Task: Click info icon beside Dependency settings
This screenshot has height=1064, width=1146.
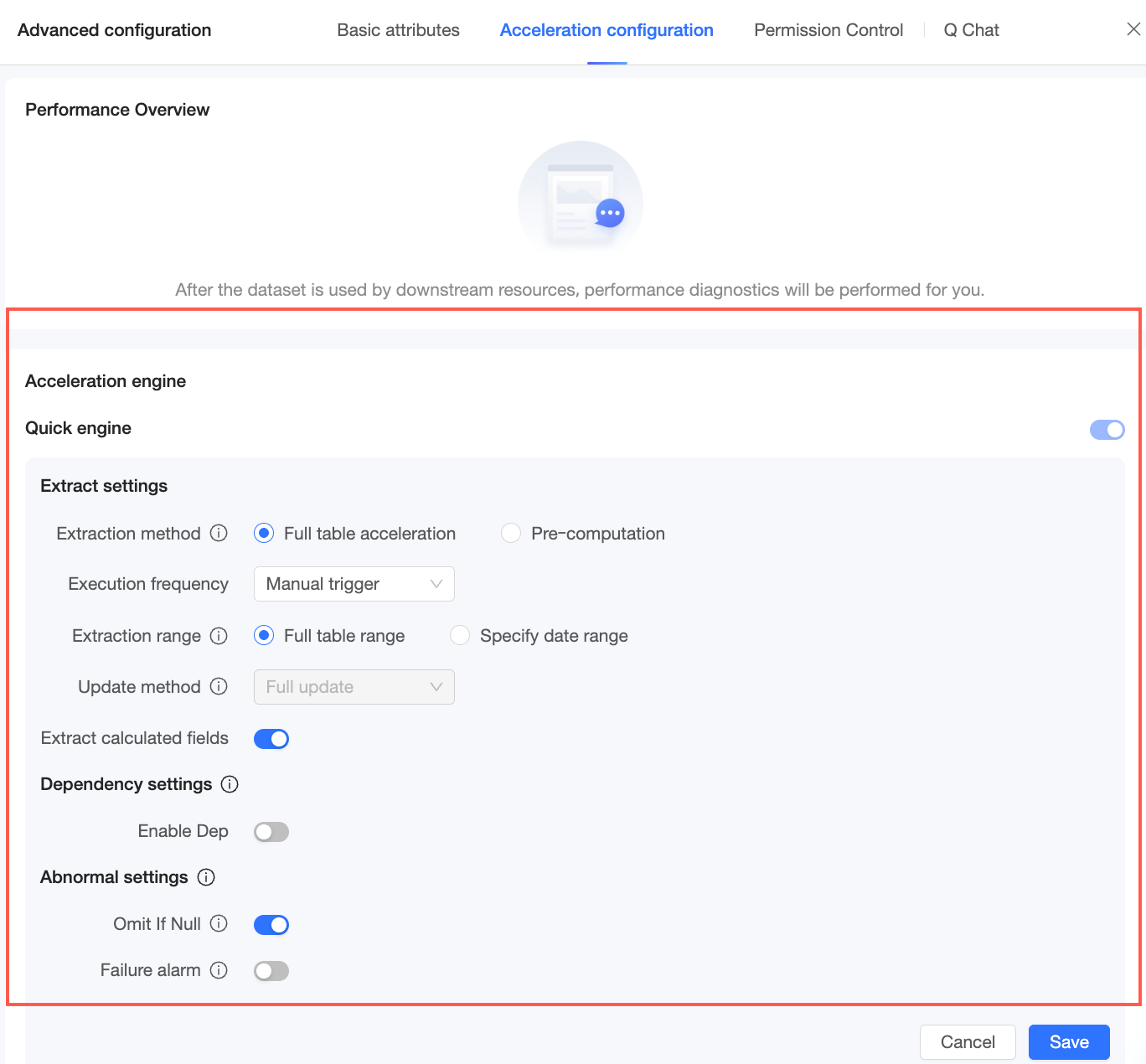Action: (x=230, y=784)
